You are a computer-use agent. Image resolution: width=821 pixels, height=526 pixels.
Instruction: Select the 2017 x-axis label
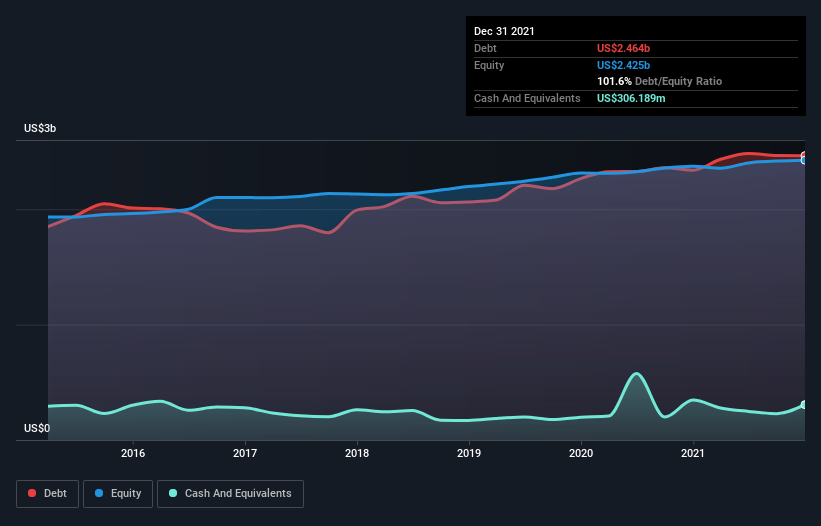click(x=245, y=453)
